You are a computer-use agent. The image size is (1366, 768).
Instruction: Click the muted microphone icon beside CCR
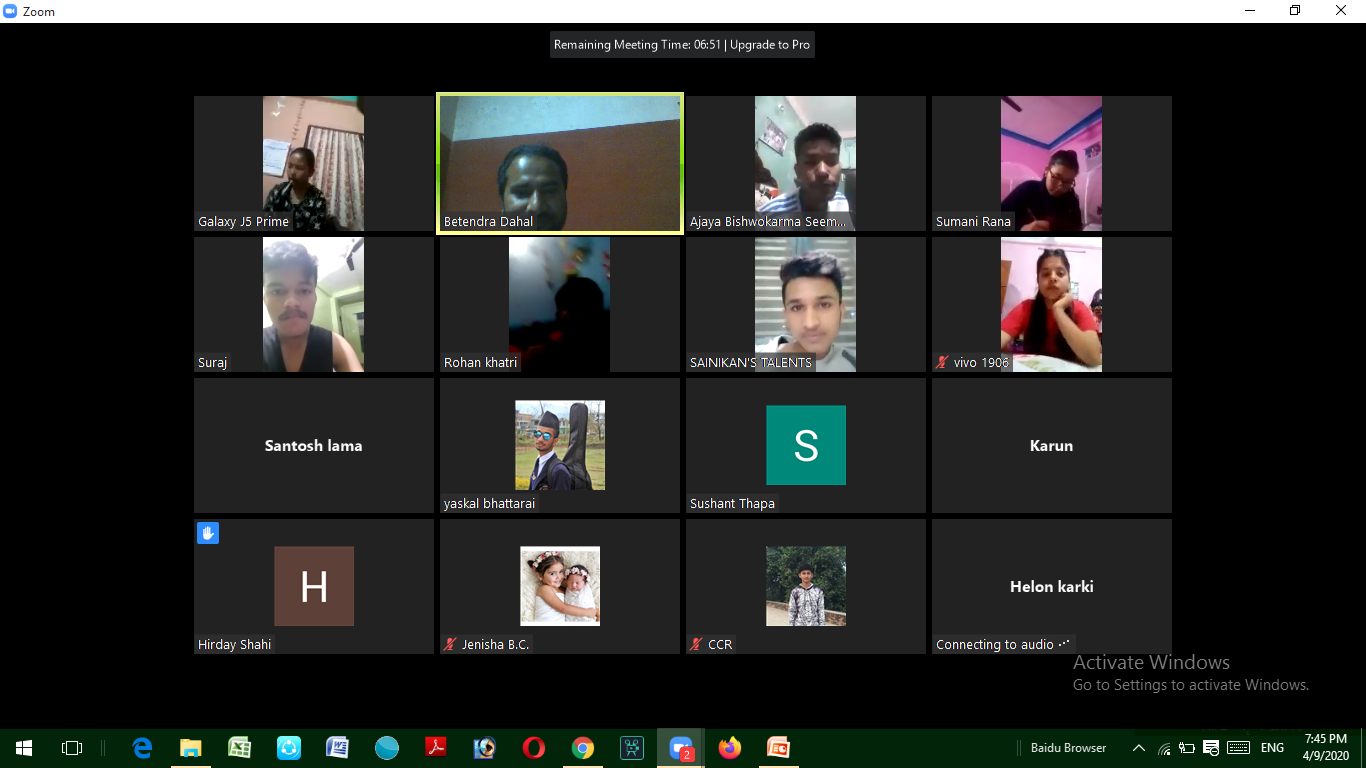[x=696, y=645]
